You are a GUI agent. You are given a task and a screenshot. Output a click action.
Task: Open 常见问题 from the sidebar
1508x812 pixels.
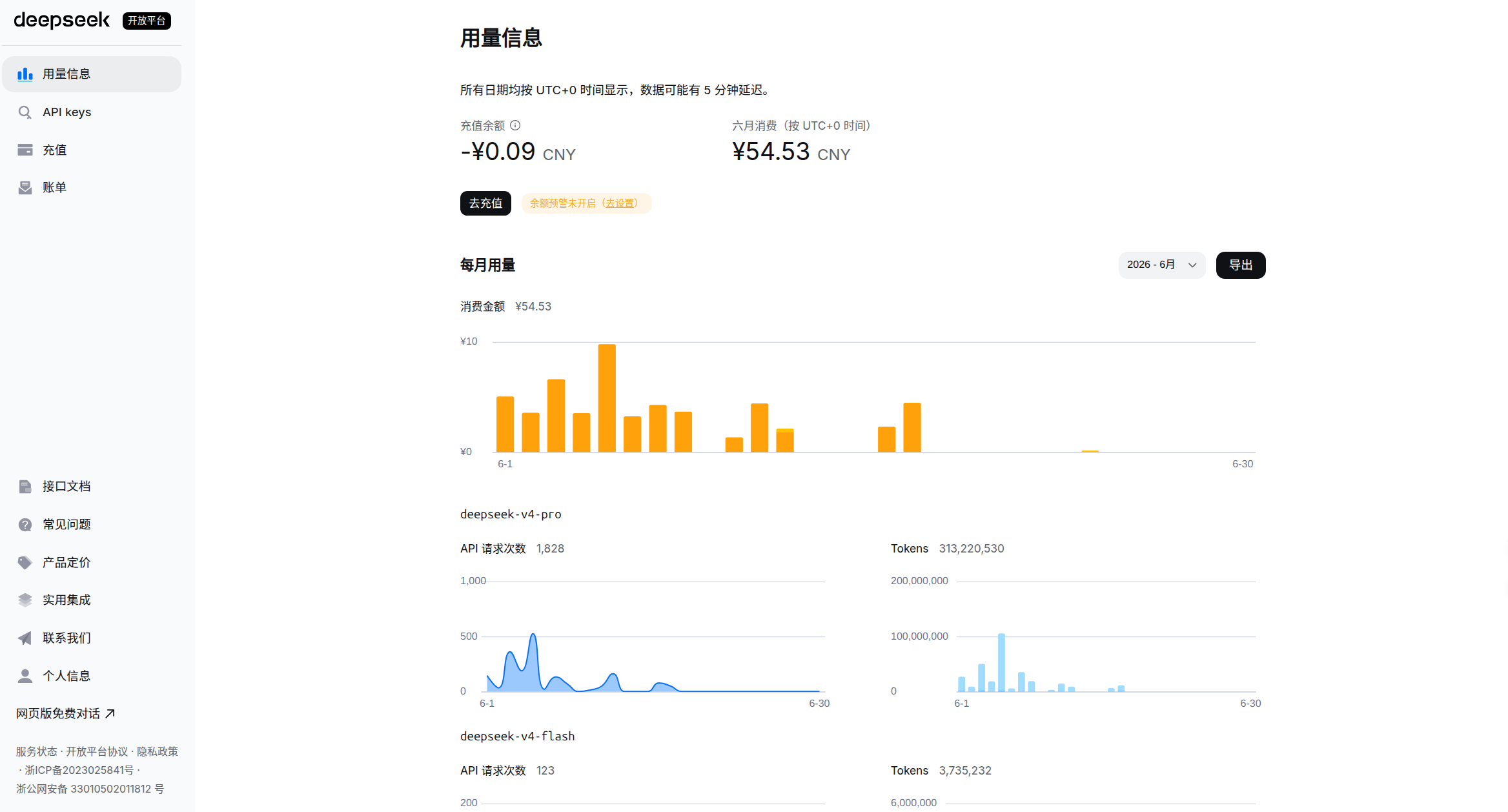[x=92, y=525]
